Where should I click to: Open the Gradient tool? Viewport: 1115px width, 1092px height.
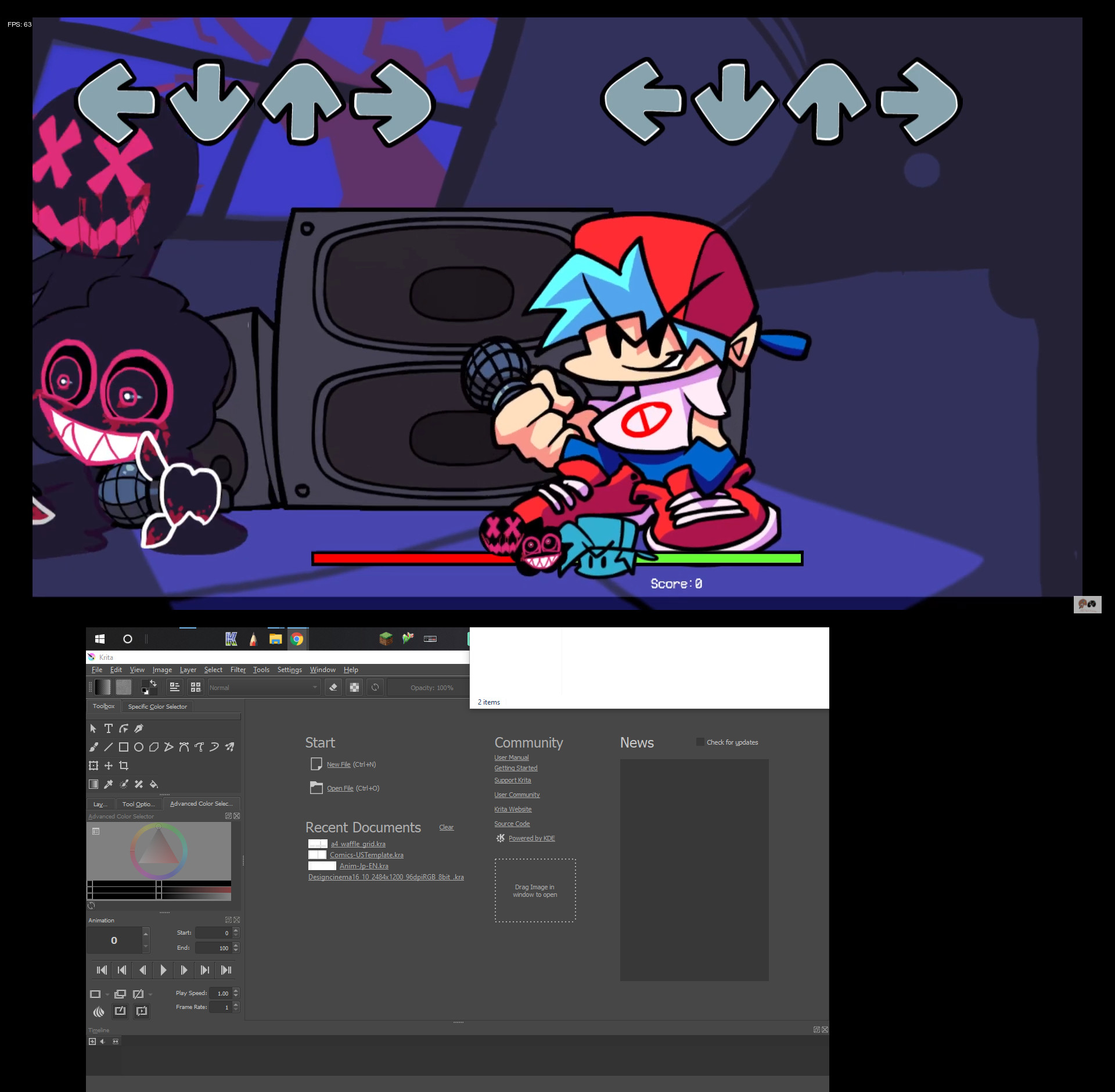pyautogui.click(x=93, y=784)
